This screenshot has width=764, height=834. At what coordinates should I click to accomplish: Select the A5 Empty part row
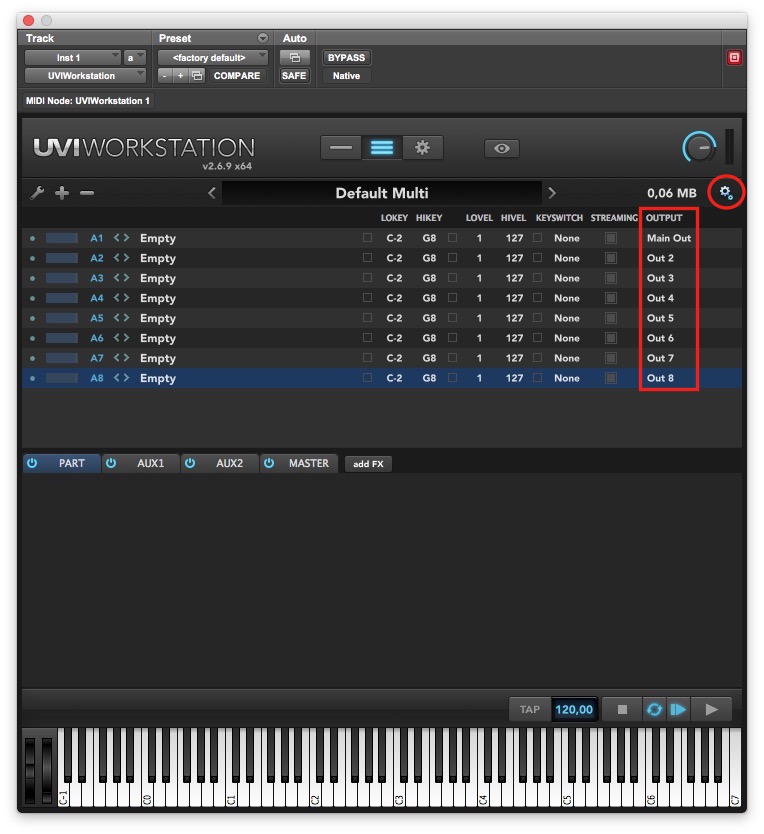coord(381,318)
